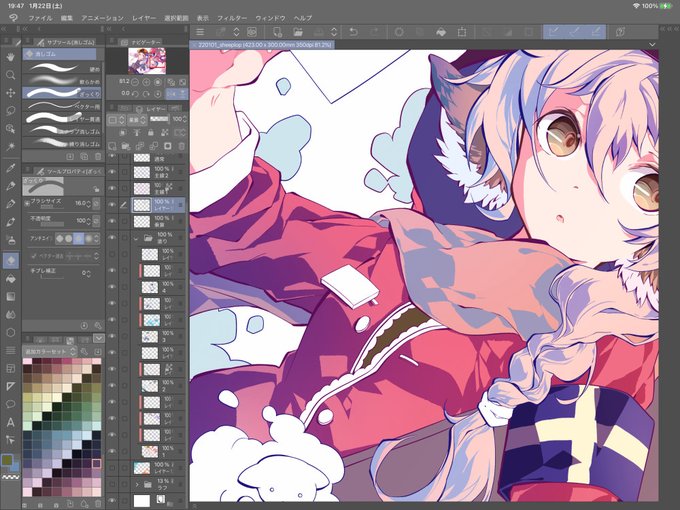Zoom out with the Navigator minus icon
This screenshot has width=680, height=510.
[135, 82]
